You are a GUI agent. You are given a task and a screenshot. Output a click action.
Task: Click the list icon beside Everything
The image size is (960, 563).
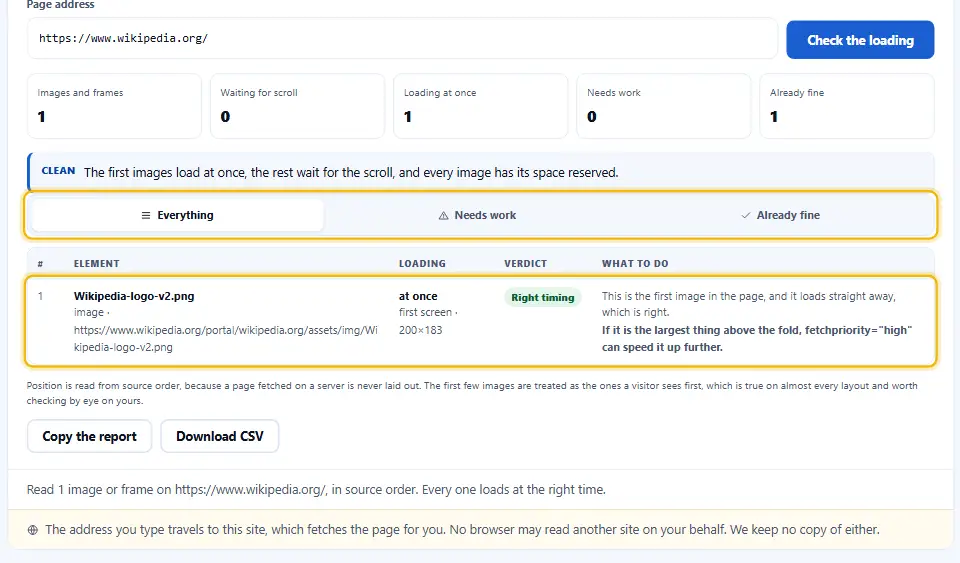(146, 215)
